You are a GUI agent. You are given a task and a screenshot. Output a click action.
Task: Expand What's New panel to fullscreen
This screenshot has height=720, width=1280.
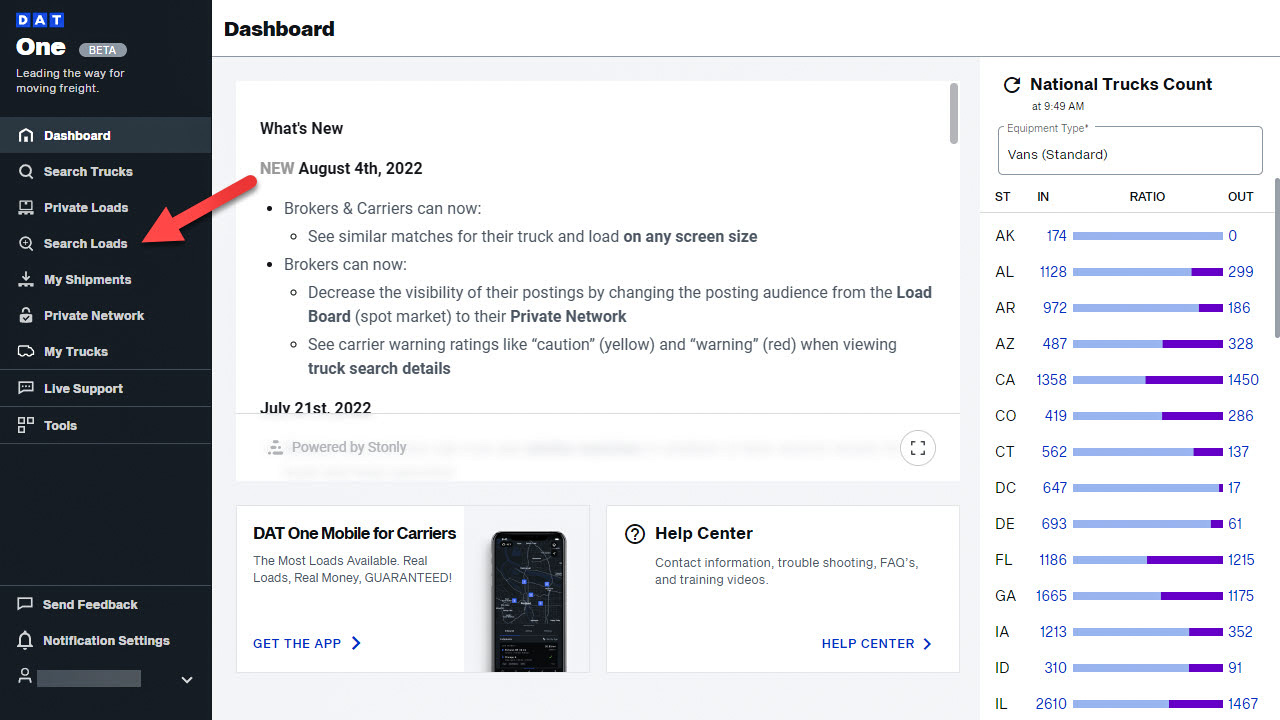pos(918,447)
